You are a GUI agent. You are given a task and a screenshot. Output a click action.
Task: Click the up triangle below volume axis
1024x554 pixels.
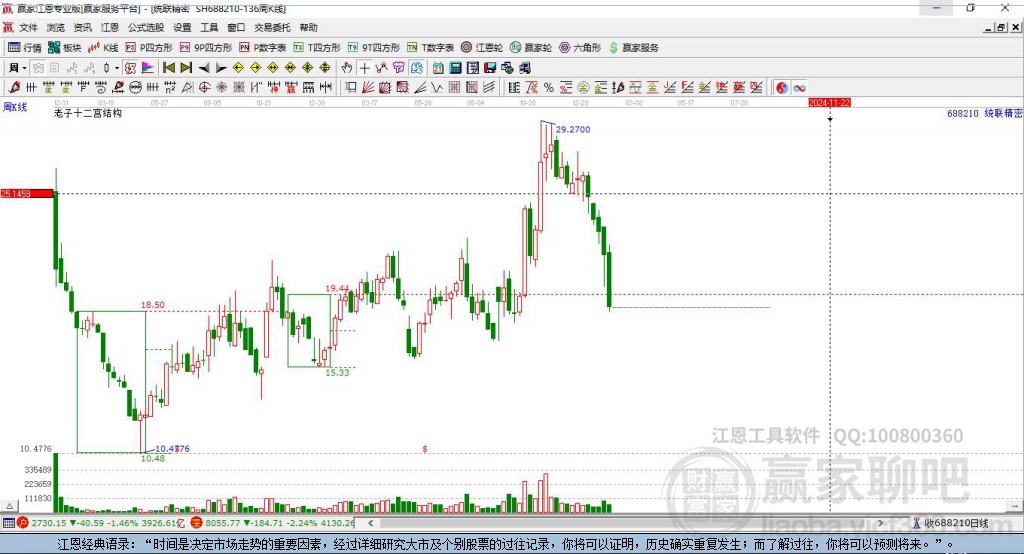tap(9, 506)
